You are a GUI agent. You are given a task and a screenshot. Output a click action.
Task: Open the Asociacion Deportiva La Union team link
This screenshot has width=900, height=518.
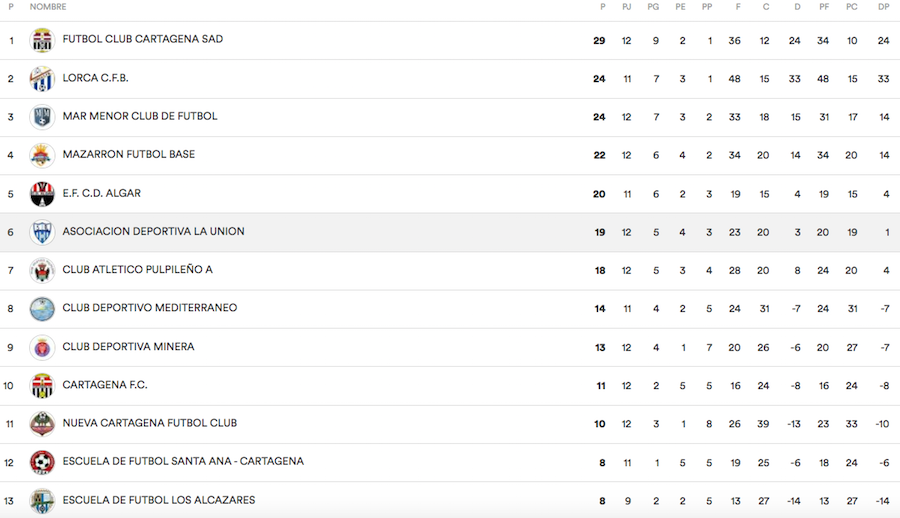point(153,232)
